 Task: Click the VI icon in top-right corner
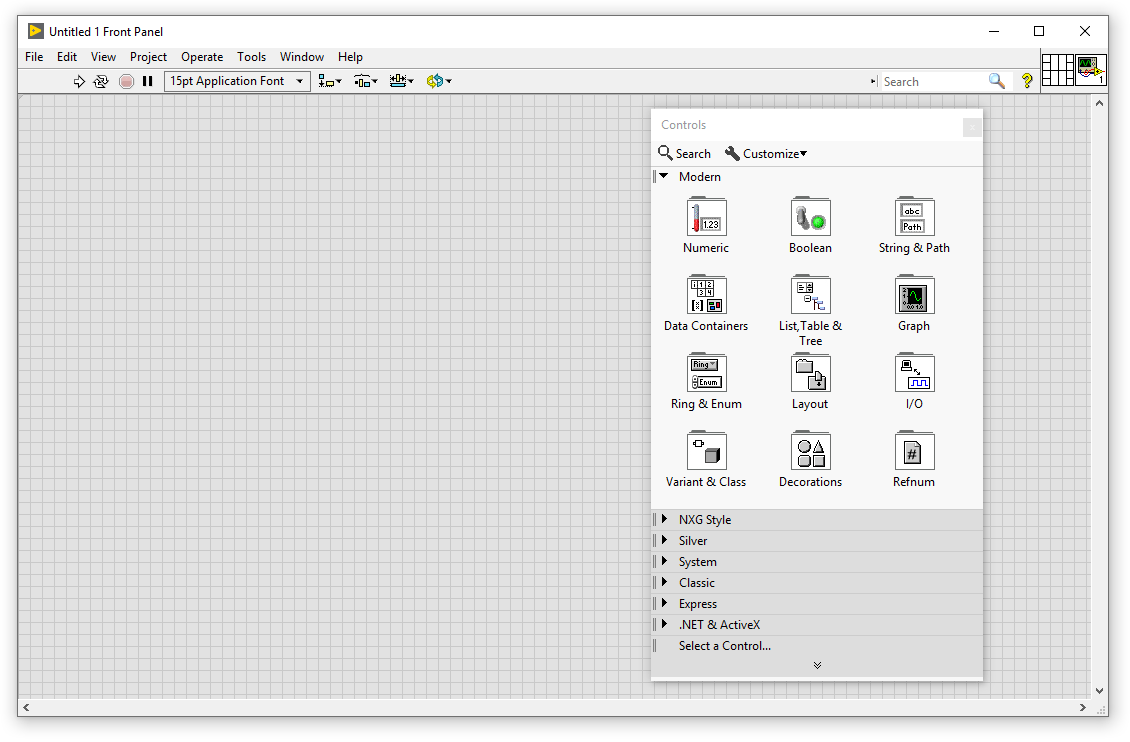pos(1090,70)
